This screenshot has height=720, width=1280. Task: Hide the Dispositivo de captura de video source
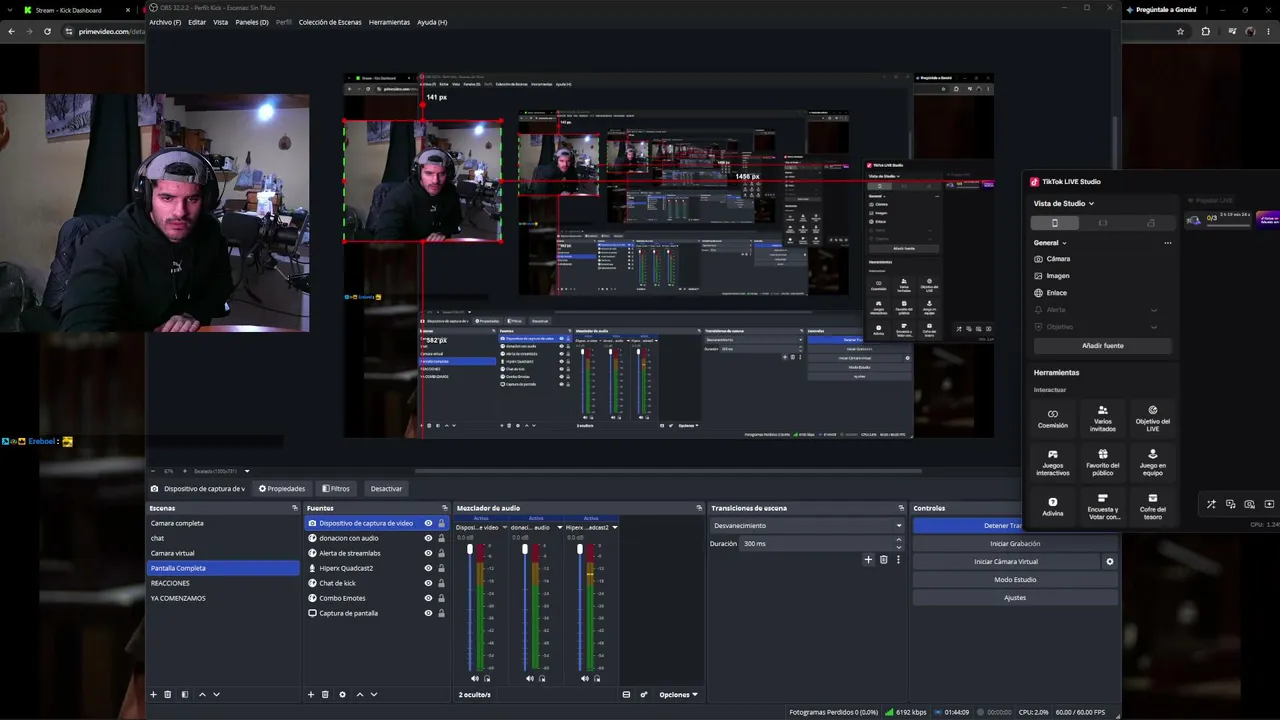point(428,523)
